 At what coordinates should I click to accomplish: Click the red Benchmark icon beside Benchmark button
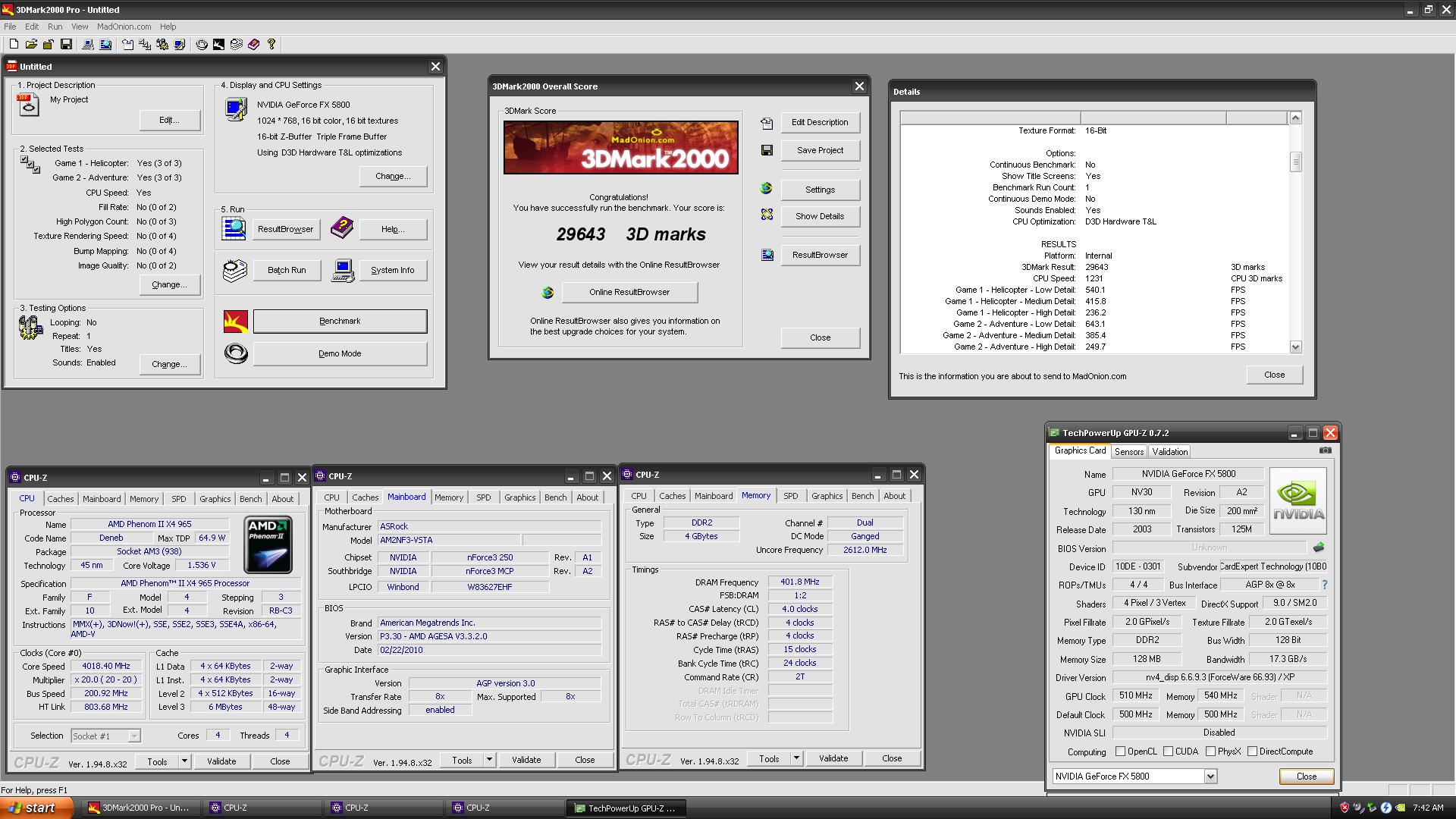click(x=236, y=321)
